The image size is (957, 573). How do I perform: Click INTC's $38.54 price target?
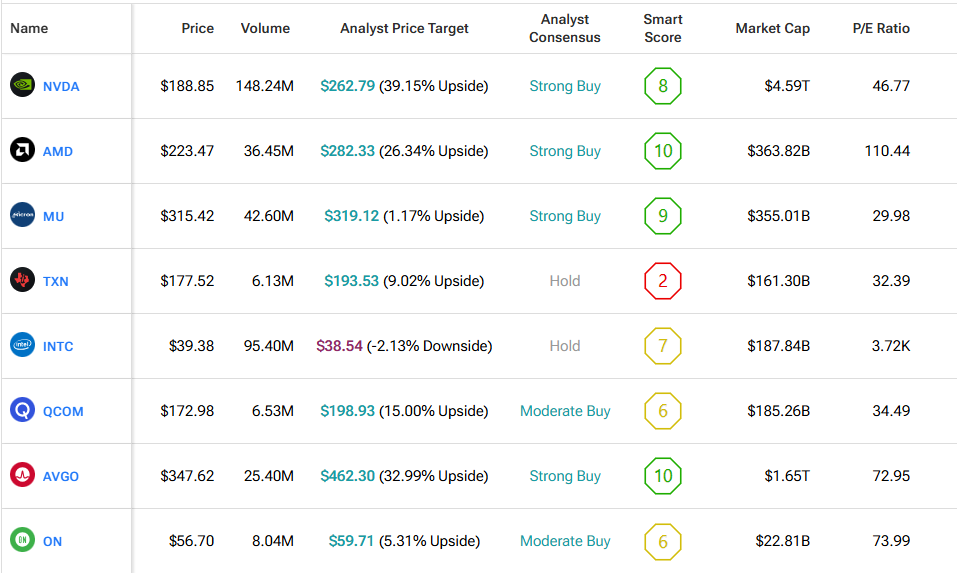pos(339,346)
